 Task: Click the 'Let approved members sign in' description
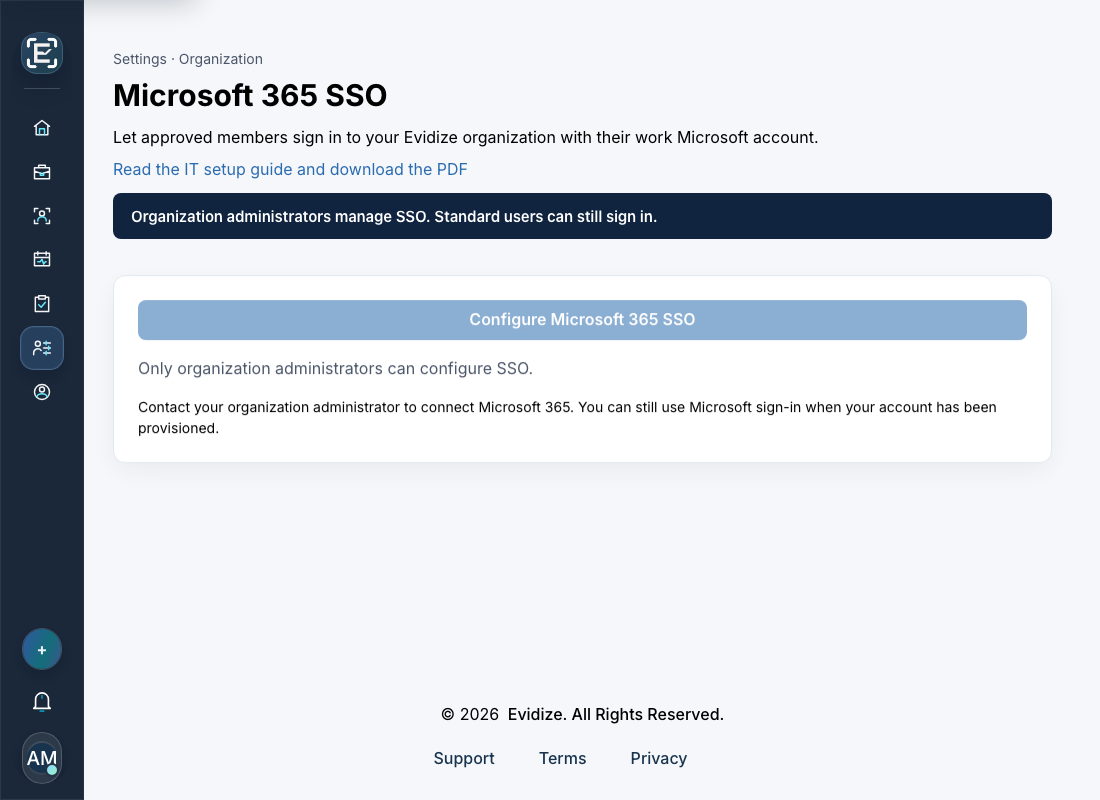(466, 138)
